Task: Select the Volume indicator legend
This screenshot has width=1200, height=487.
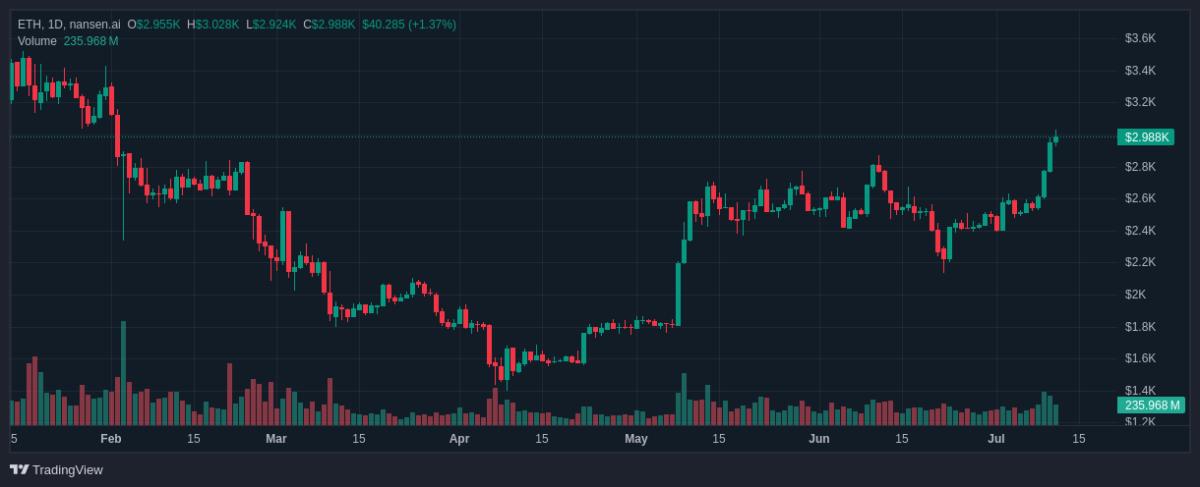Action: click(68, 41)
